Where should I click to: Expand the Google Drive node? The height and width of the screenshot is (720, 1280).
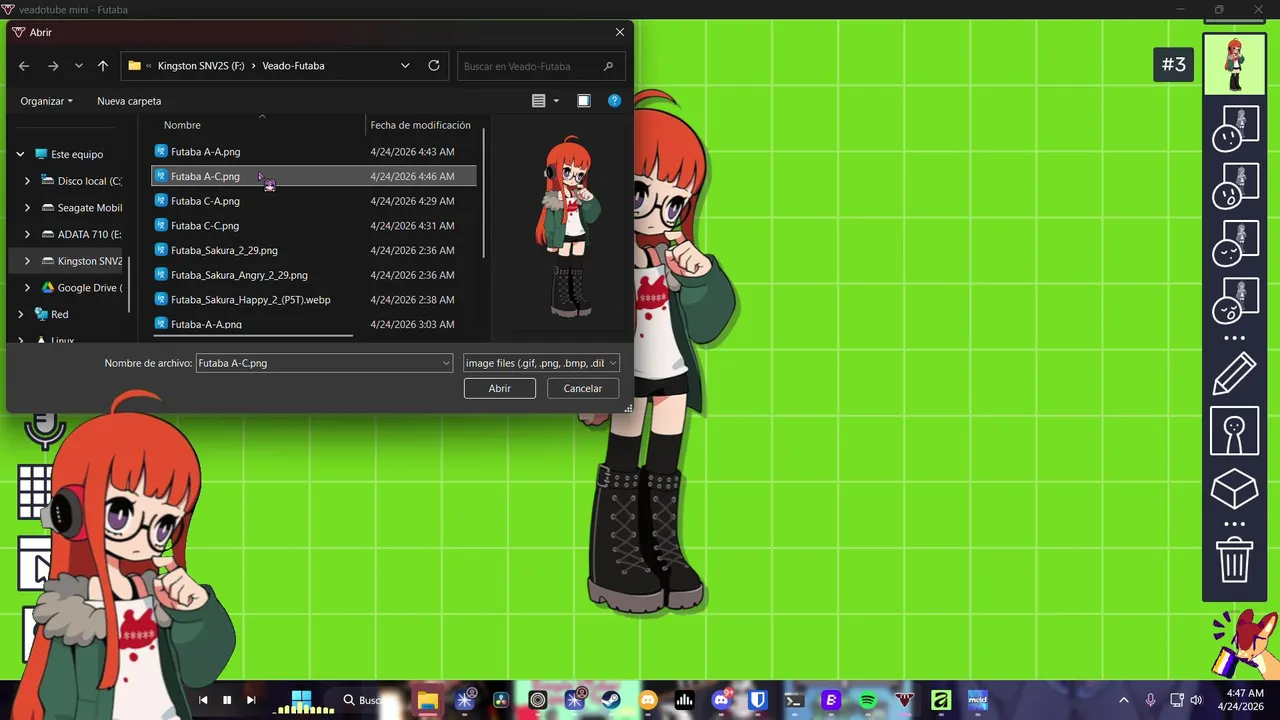click(x=27, y=288)
